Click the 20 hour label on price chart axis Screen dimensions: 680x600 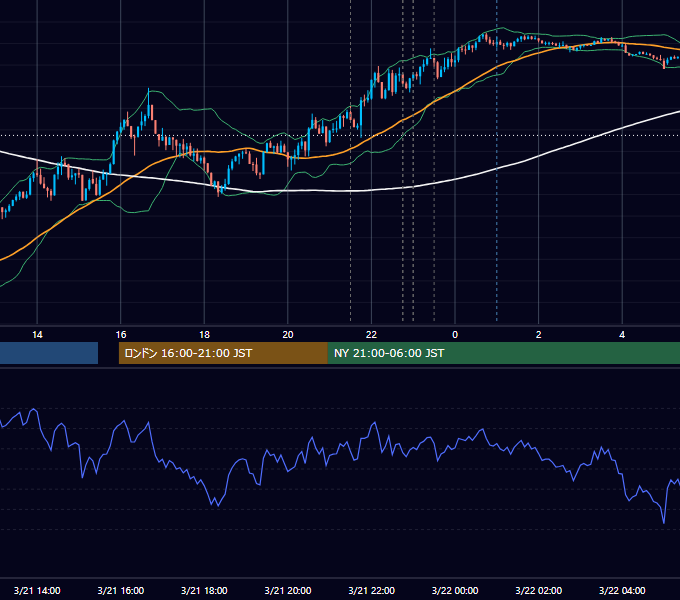tap(288, 335)
